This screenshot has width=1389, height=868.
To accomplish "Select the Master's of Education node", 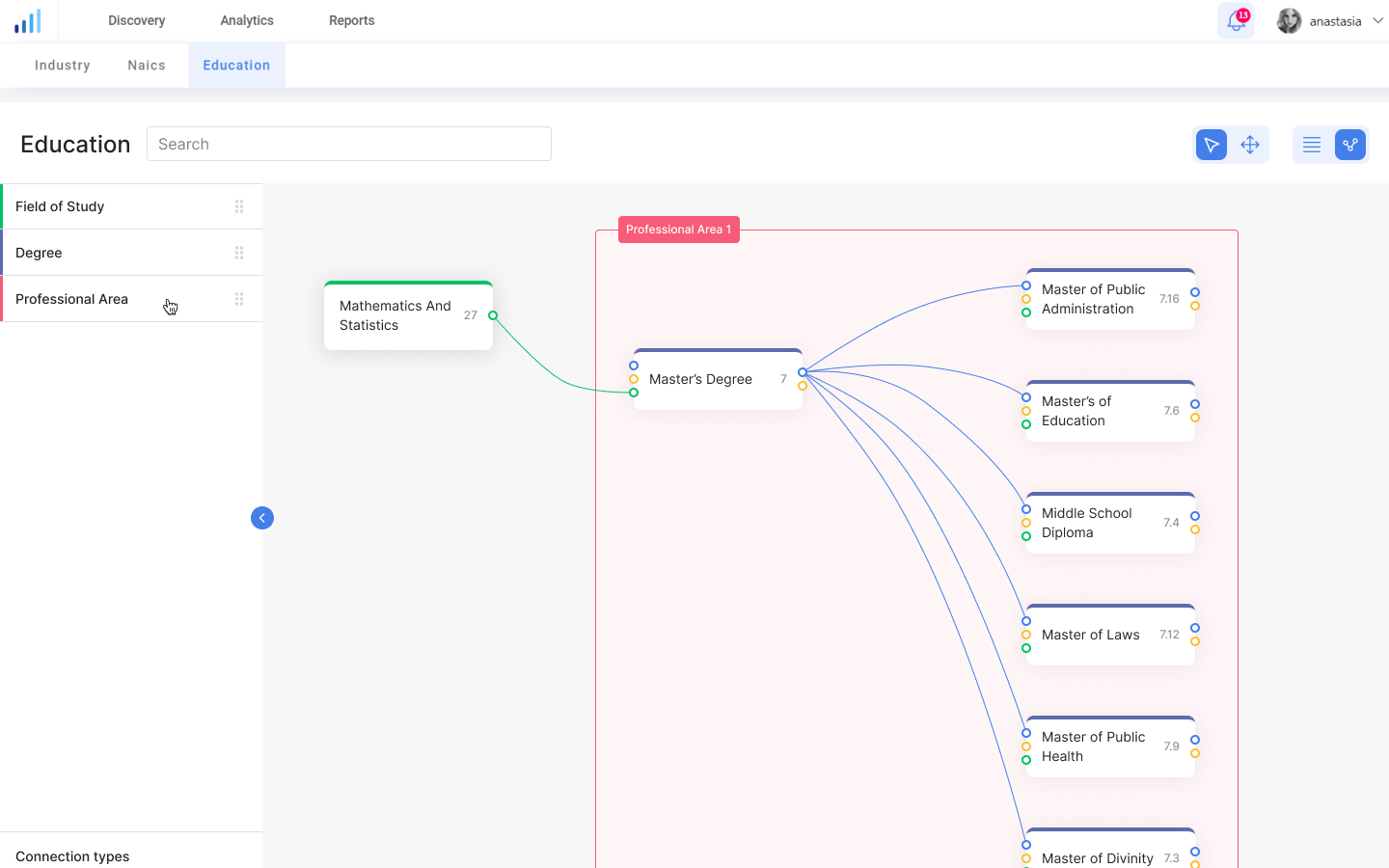I will tap(1110, 411).
